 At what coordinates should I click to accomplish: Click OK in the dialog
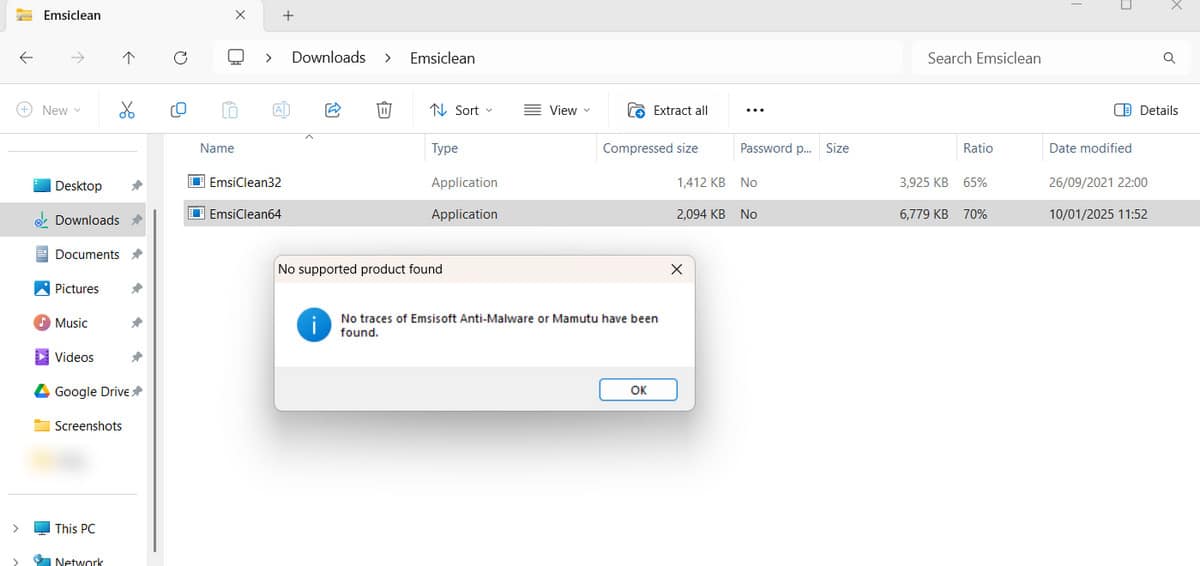coord(638,390)
